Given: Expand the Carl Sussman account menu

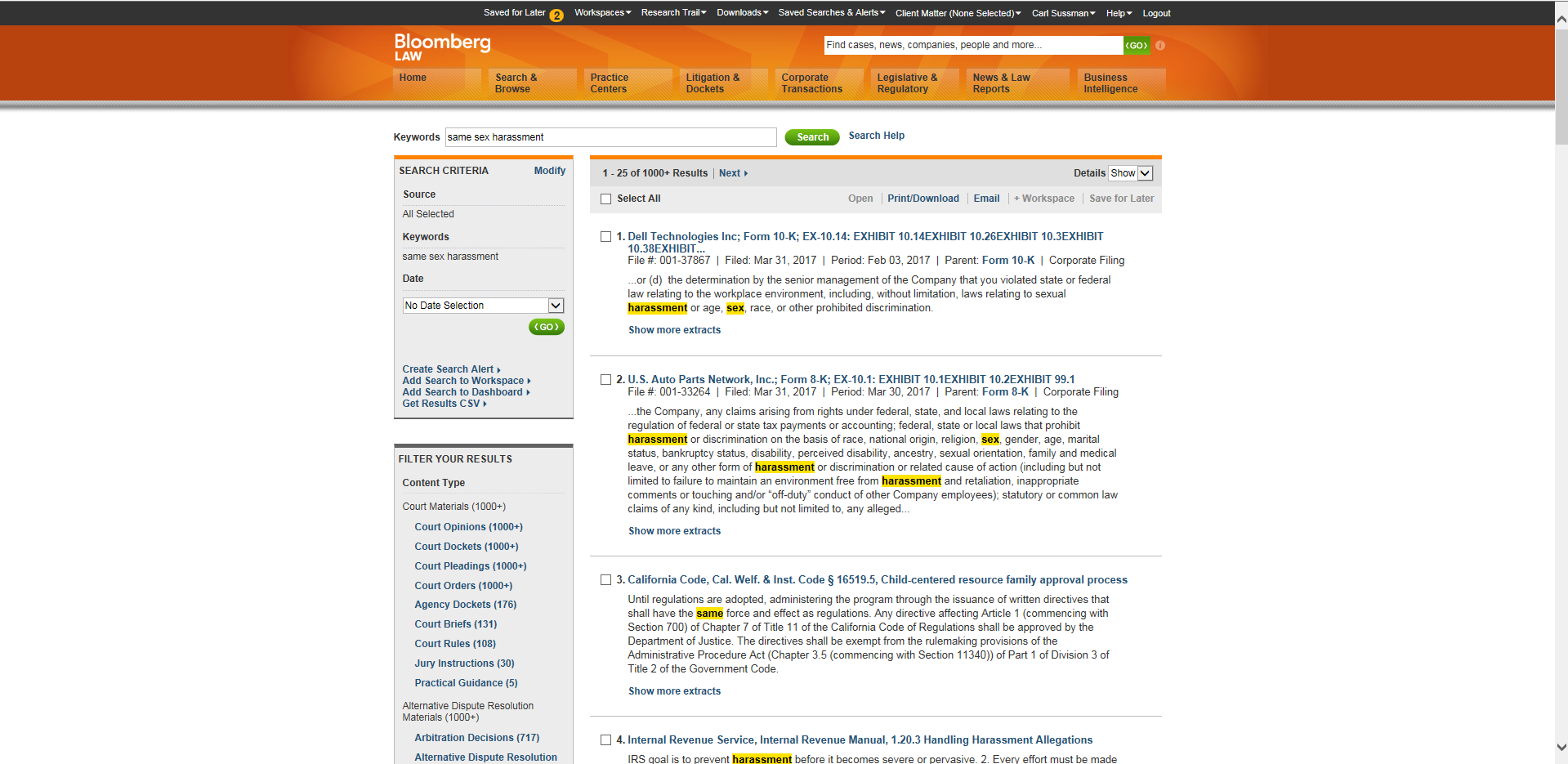Looking at the screenshot, I should point(1062,12).
